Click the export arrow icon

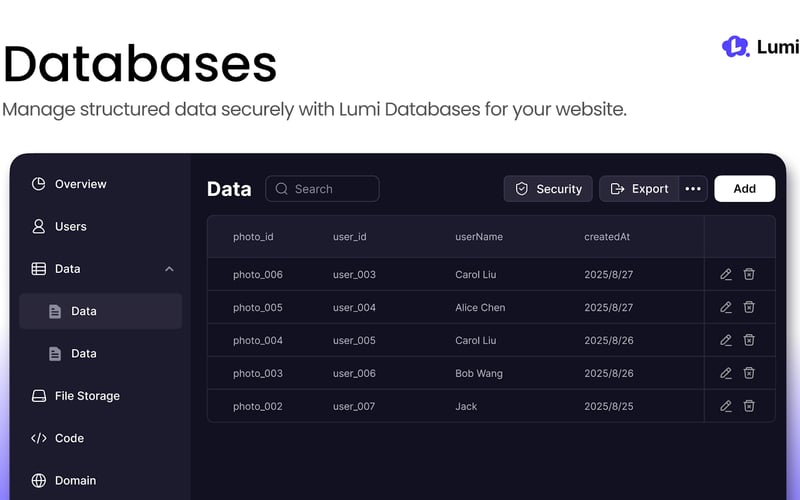(617, 189)
